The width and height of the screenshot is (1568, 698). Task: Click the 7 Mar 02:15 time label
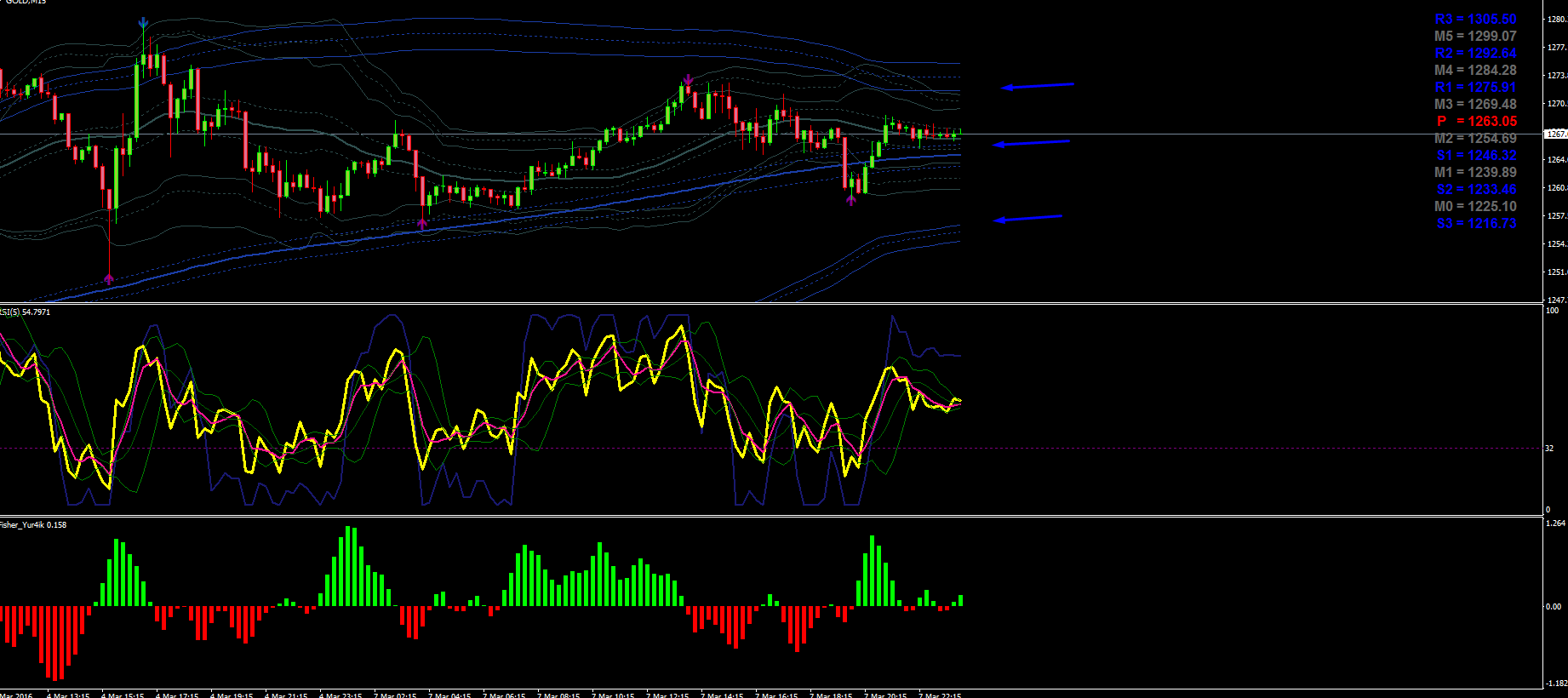[x=396, y=695]
